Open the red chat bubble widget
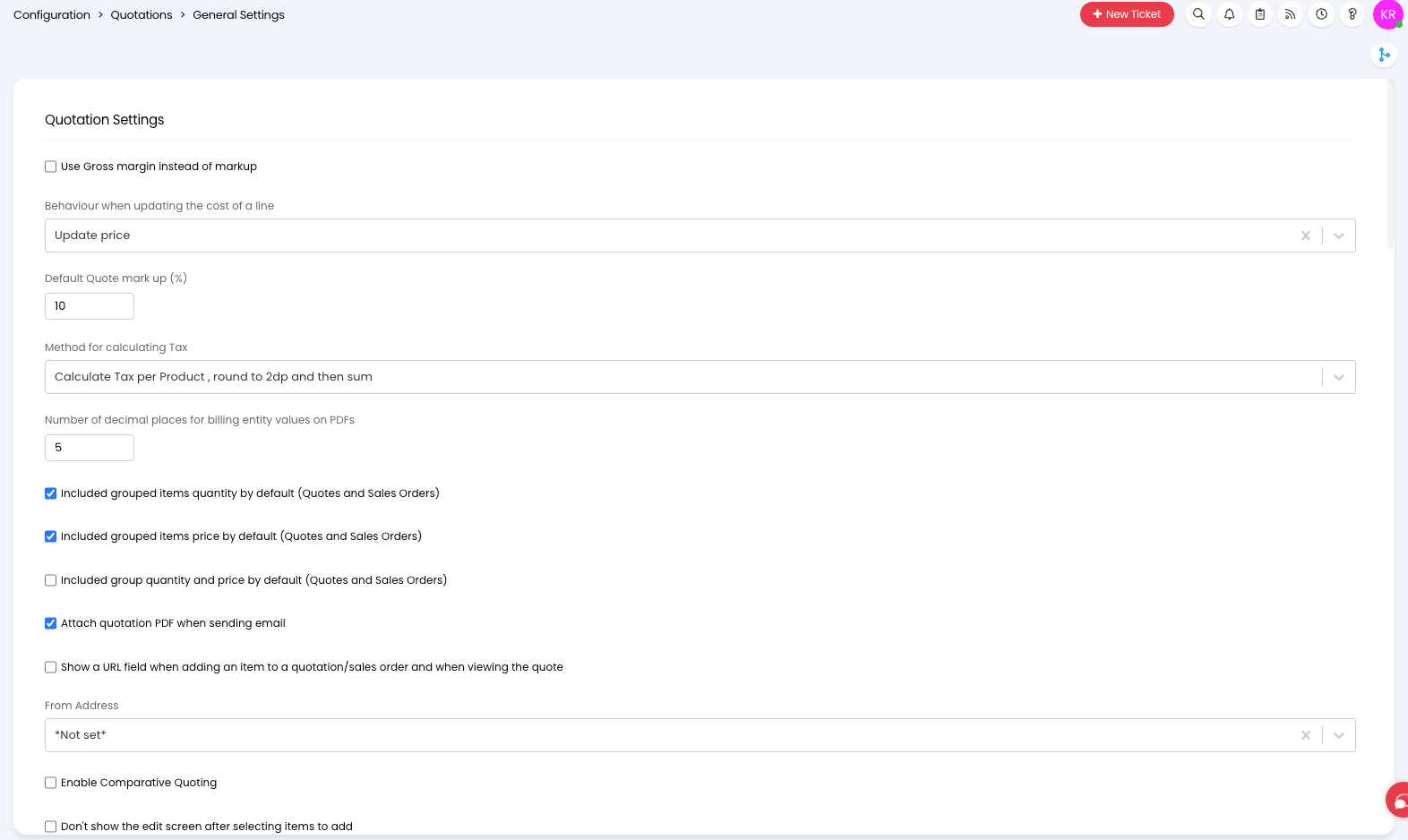 tap(1398, 800)
